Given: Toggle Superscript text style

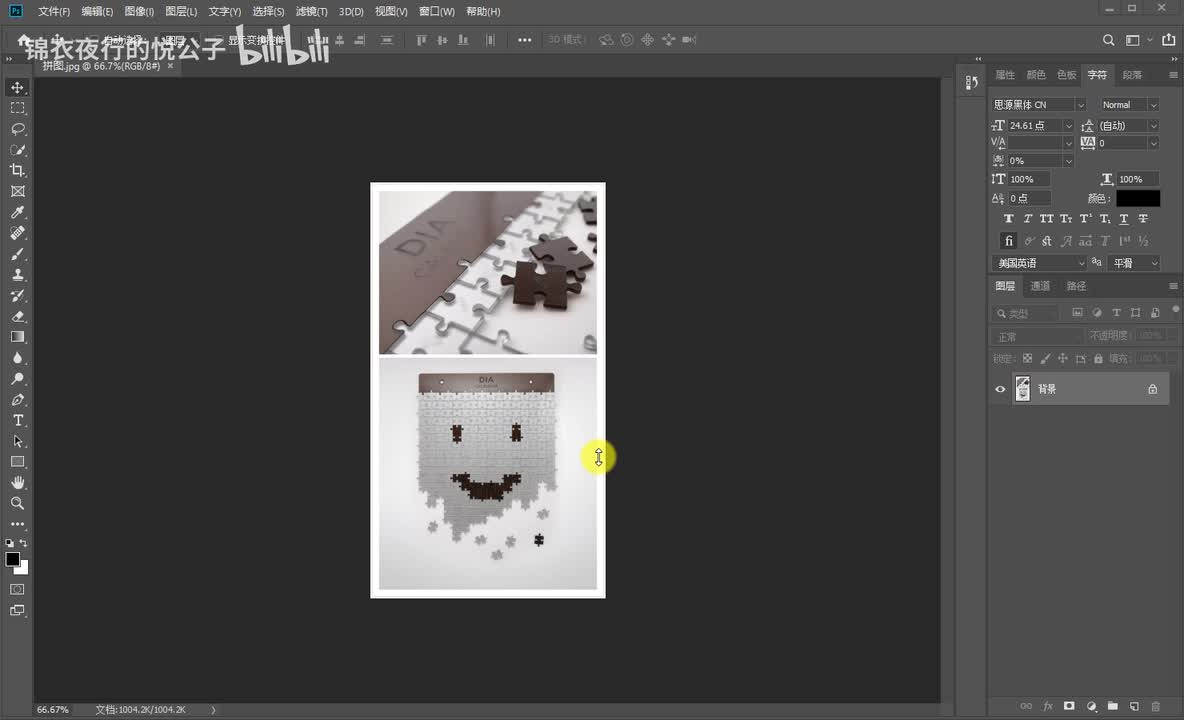Looking at the screenshot, I should (x=1085, y=219).
